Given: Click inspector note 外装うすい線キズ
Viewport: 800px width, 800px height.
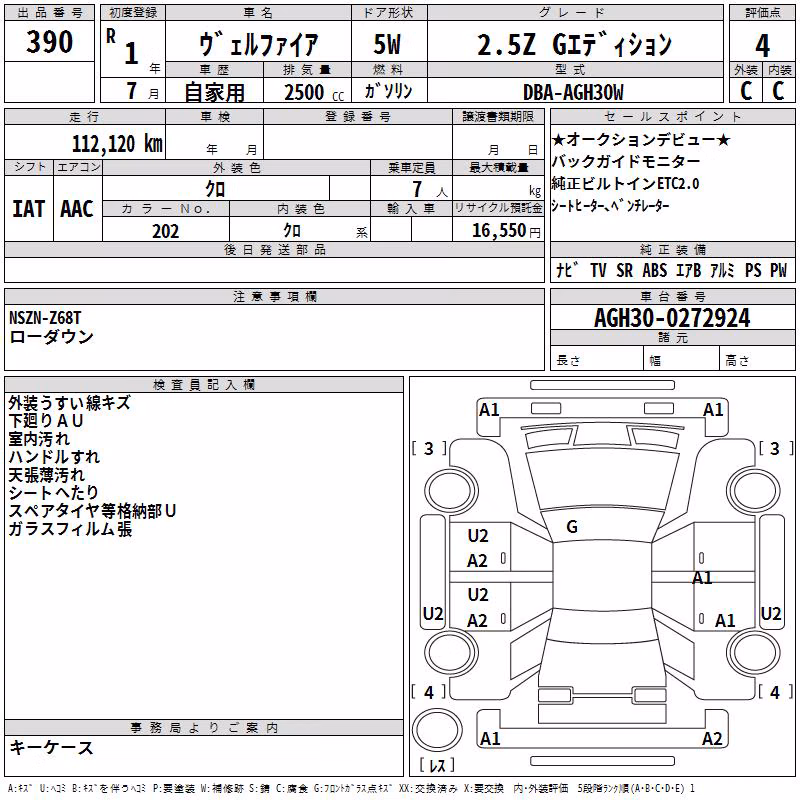Looking at the screenshot, I should point(69,403).
